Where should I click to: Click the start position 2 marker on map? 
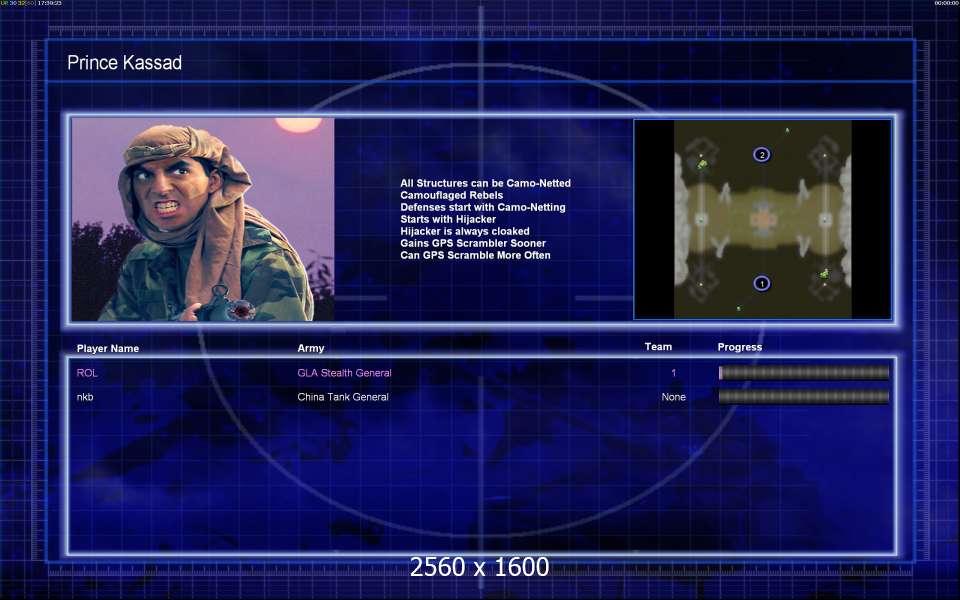(762, 155)
